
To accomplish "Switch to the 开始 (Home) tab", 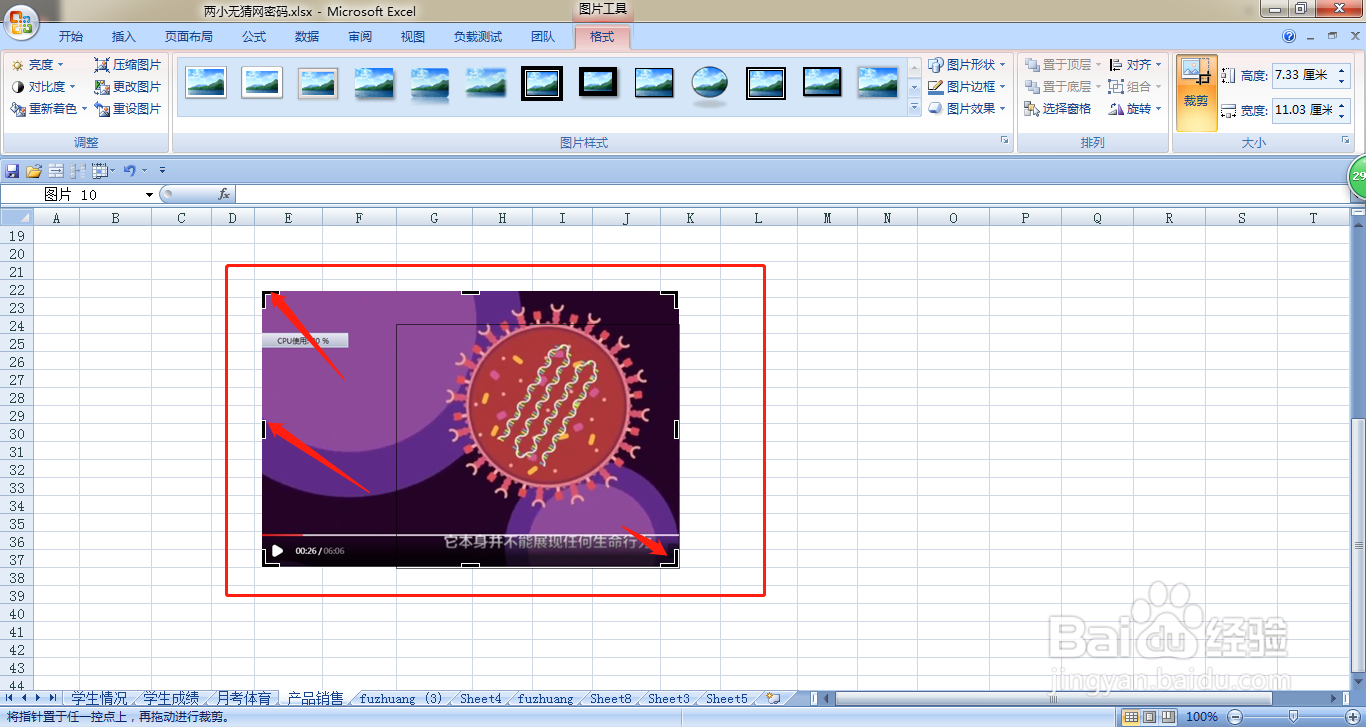I will [70, 37].
